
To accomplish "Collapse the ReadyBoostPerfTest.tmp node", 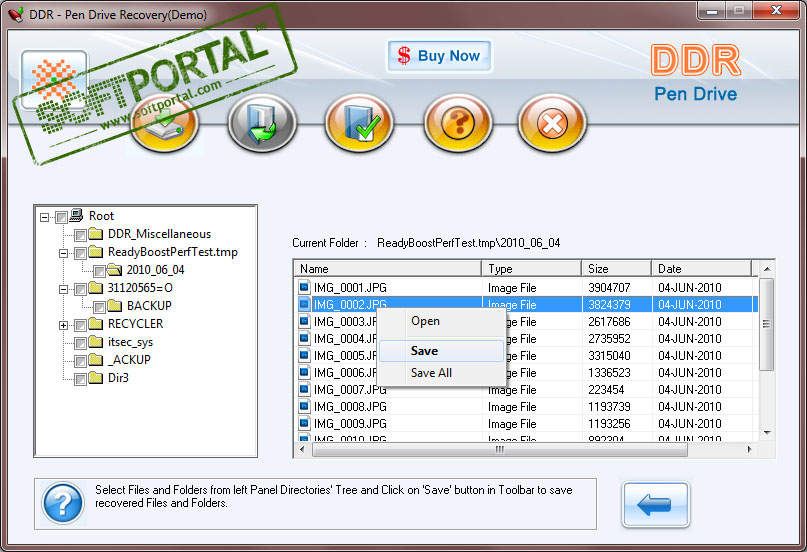I will [63, 254].
